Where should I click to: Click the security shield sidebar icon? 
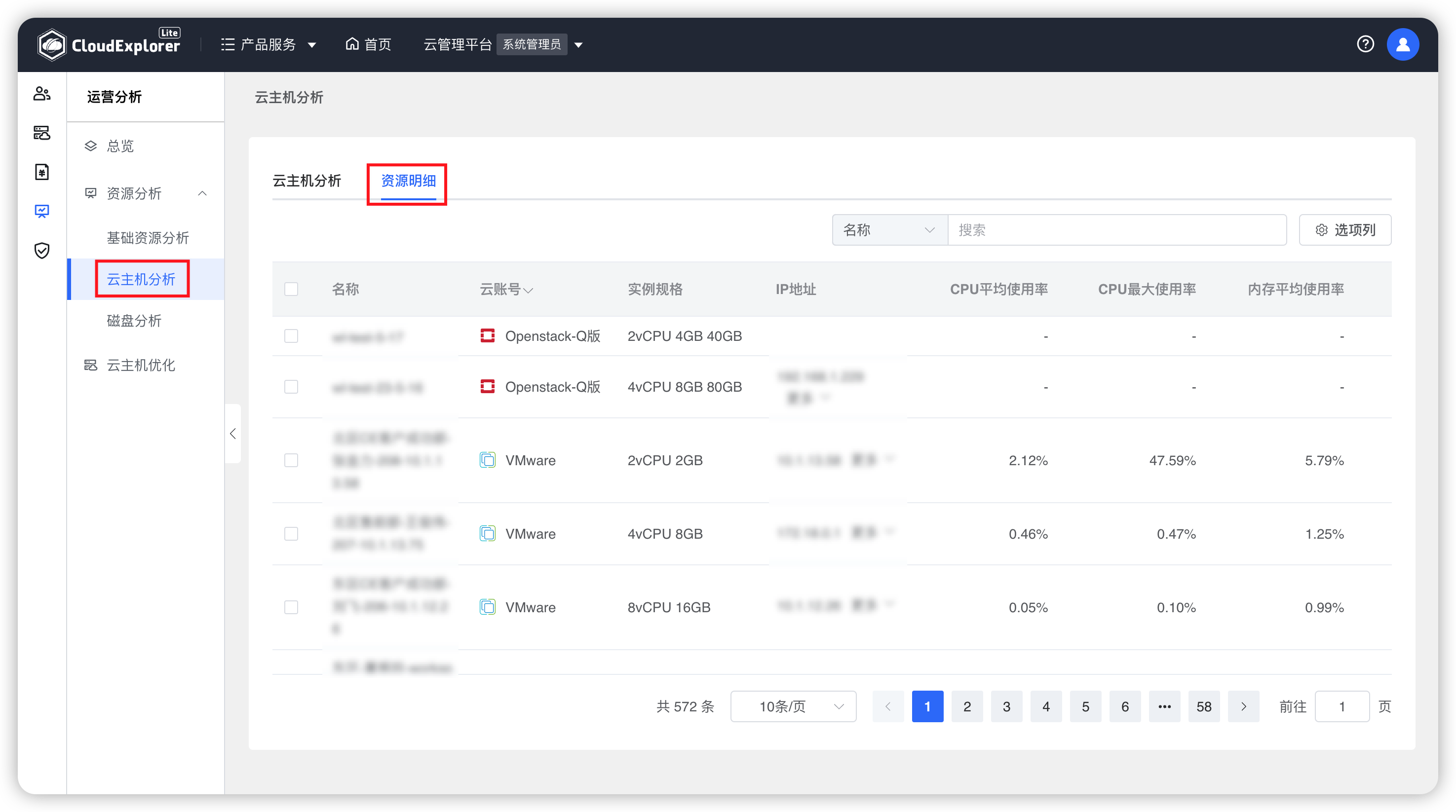(x=42, y=250)
